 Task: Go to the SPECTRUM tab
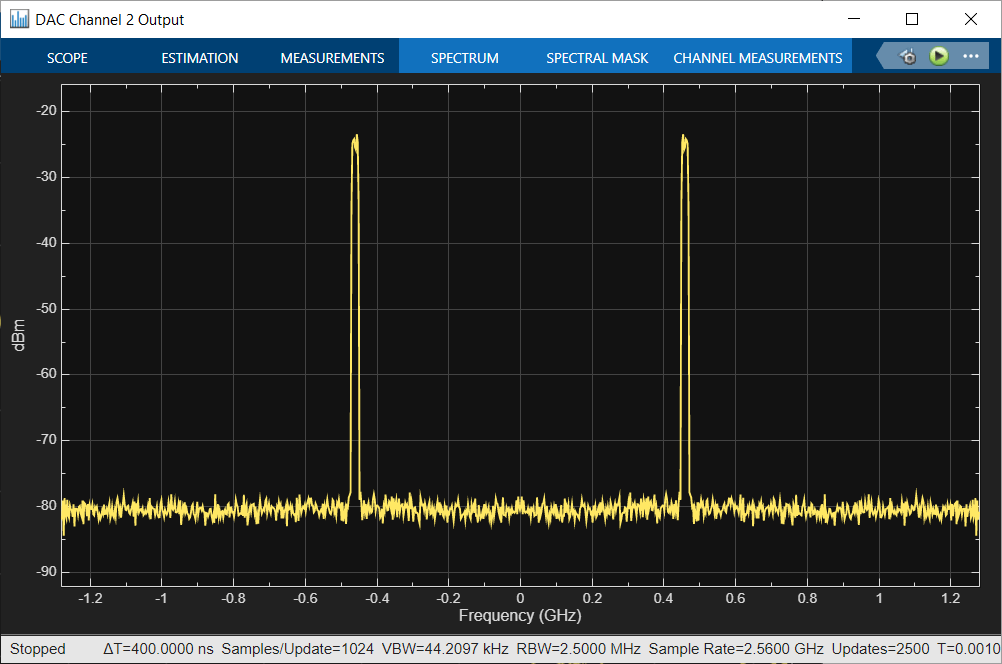[x=464, y=58]
